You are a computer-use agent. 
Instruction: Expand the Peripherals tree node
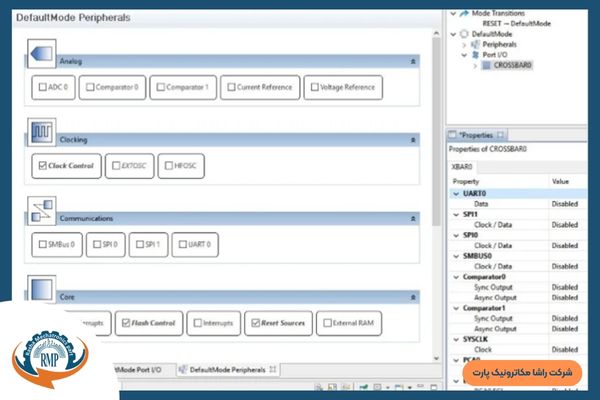[464, 45]
